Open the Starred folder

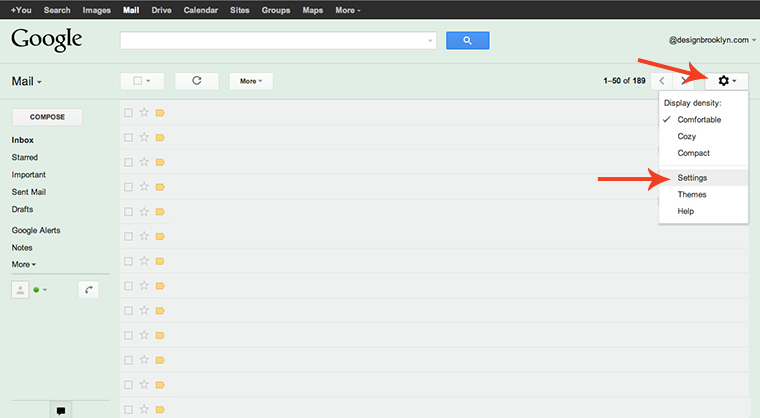pyautogui.click(x=25, y=157)
